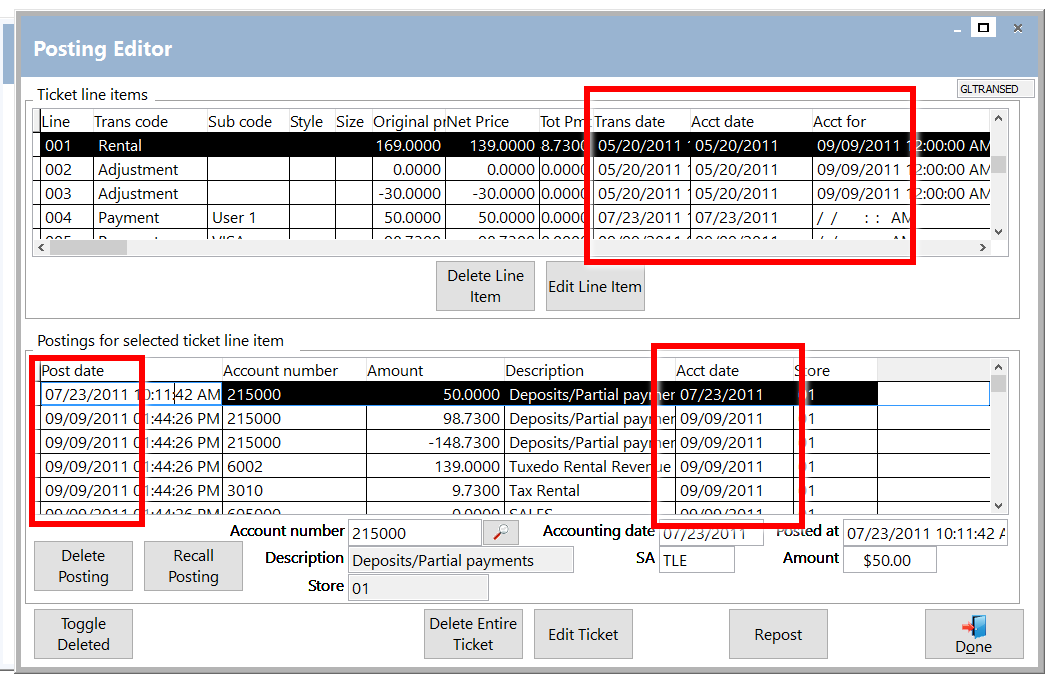Screen dimensions: 1061x698
Task: Click the Done button with door icon
Action: click(973, 634)
